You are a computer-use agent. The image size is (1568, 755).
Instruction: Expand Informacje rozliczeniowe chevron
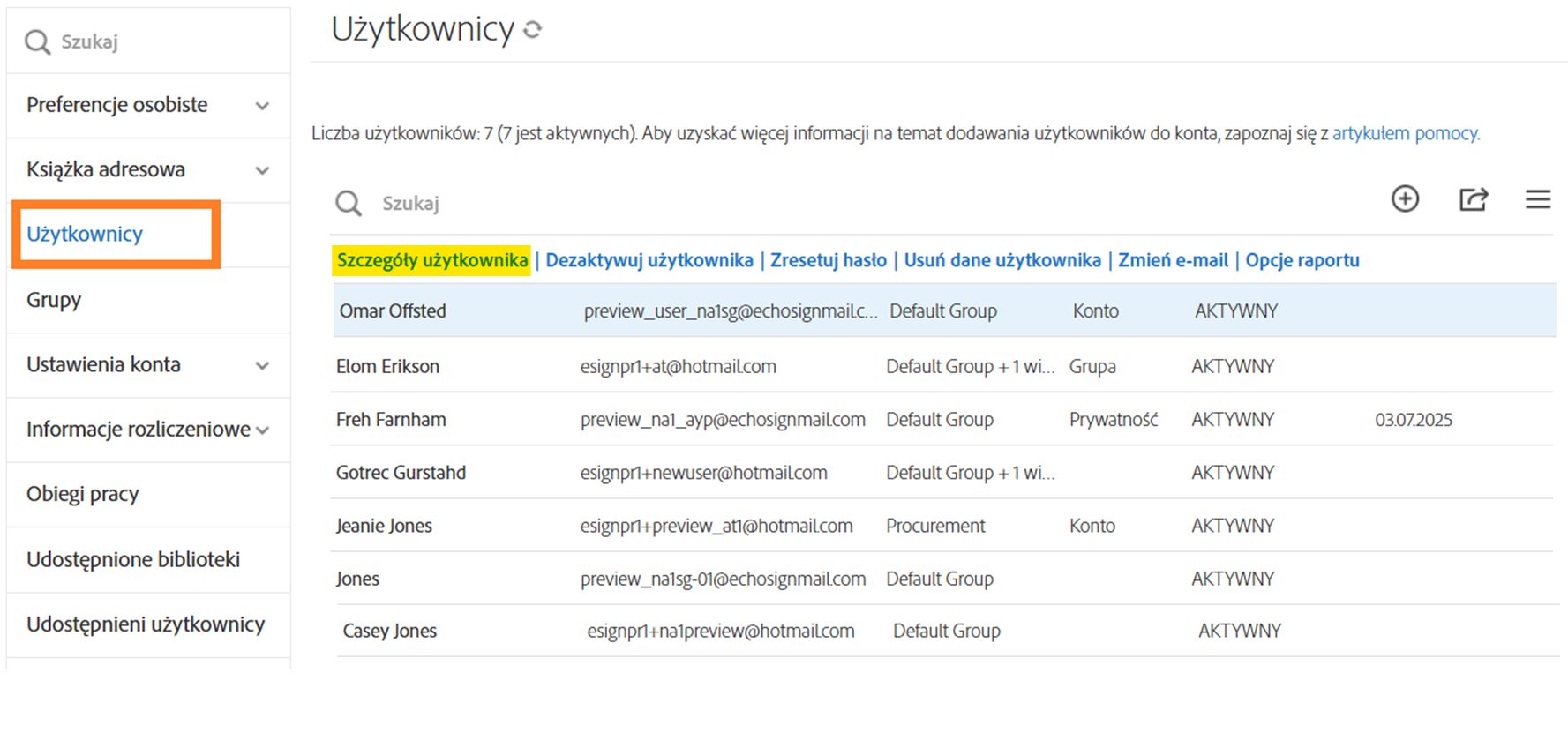click(262, 430)
